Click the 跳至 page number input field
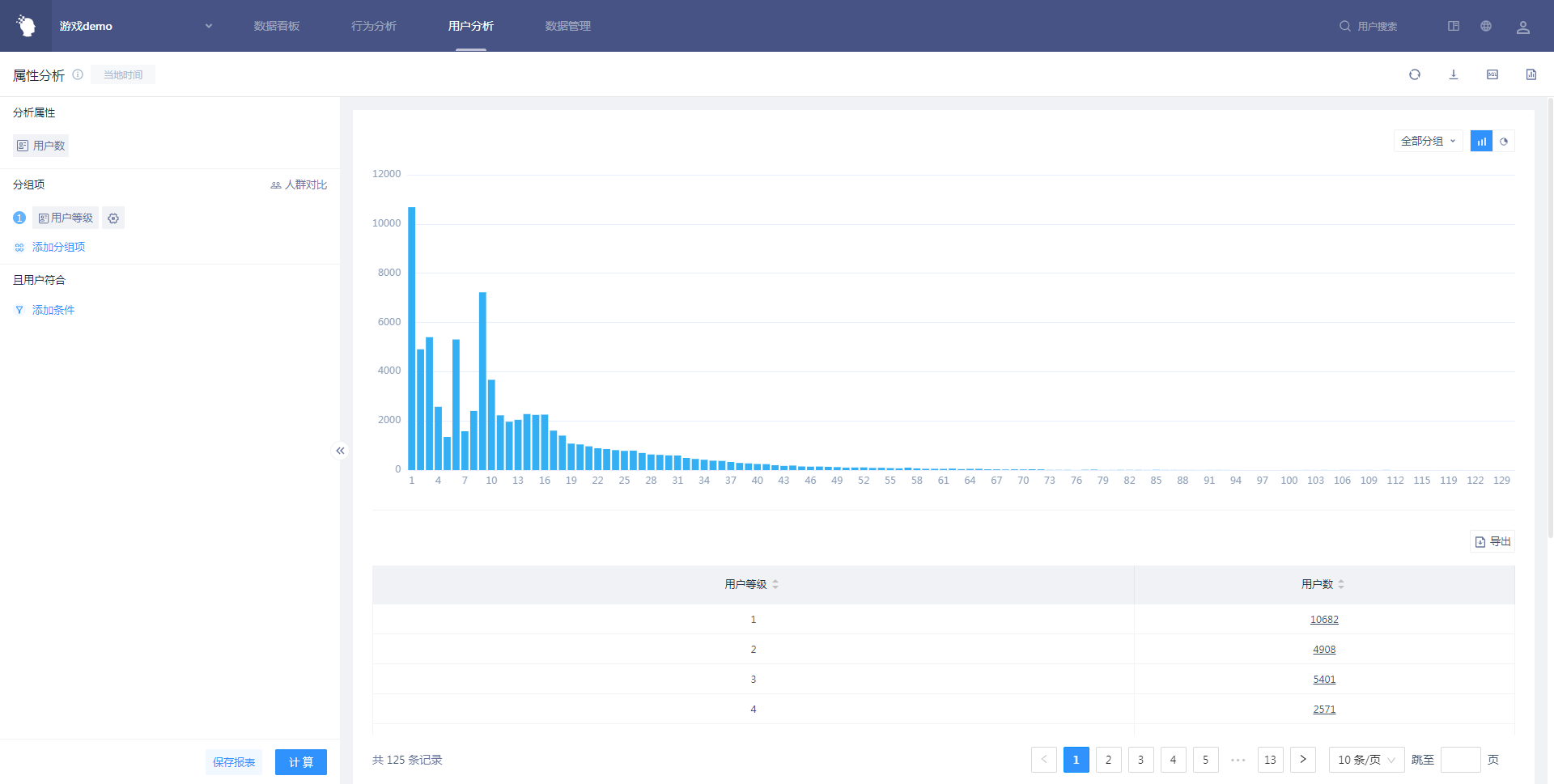The image size is (1554, 784). (1460, 760)
